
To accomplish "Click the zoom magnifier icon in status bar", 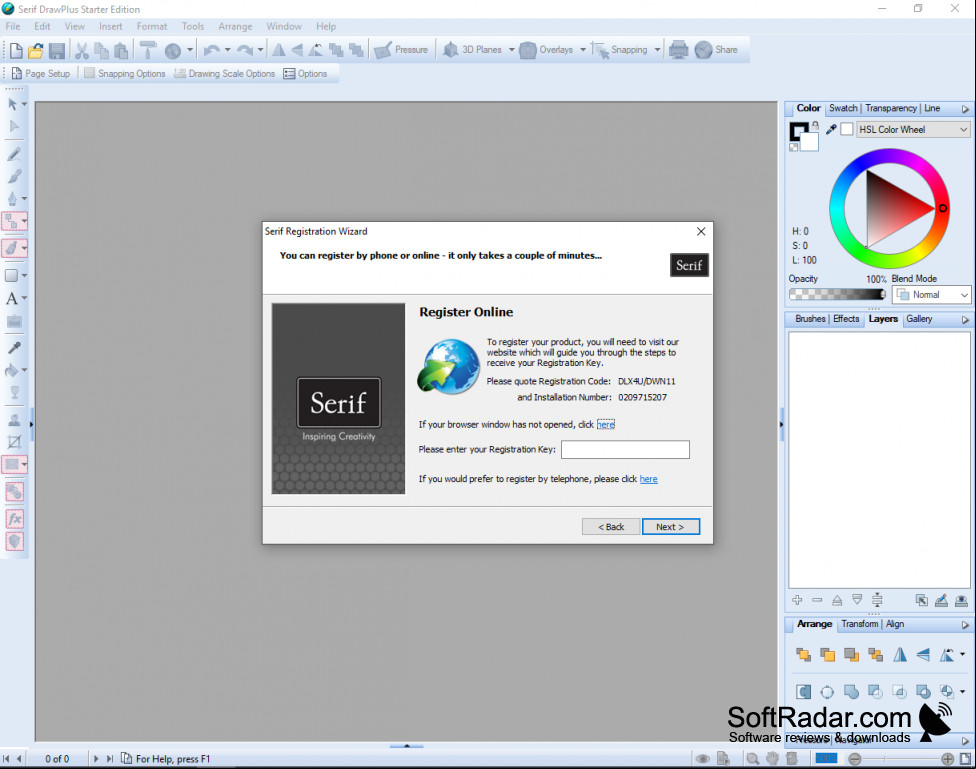I will pyautogui.click(x=753, y=758).
